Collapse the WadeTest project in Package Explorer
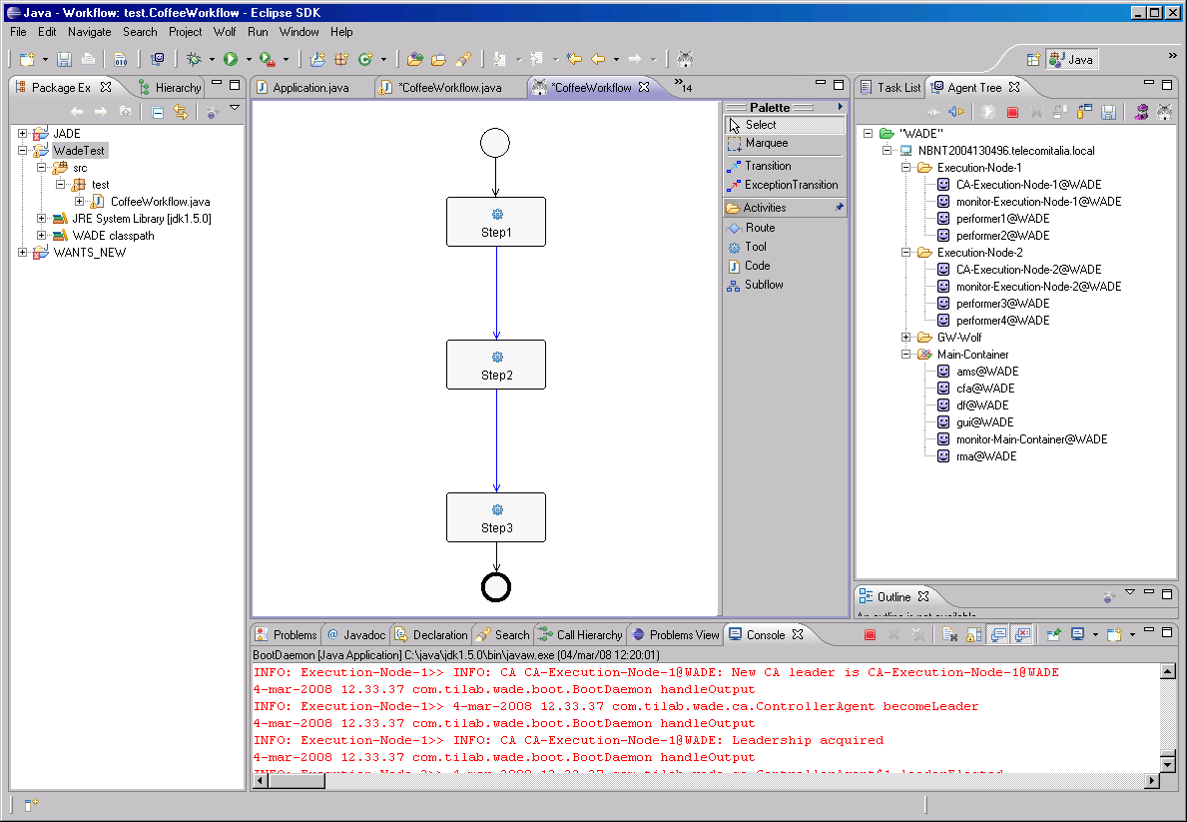This screenshot has width=1187, height=822. (x=23, y=150)
